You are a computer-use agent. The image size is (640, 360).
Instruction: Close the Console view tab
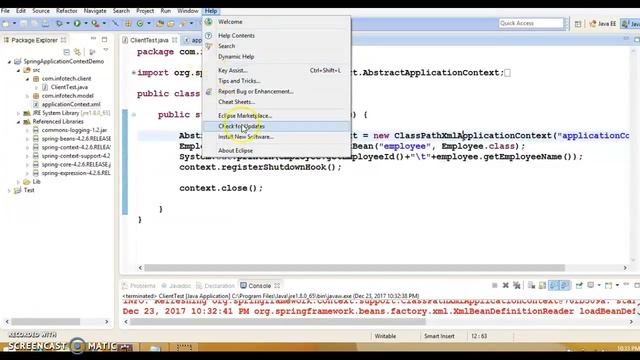[x=277, y=285]
